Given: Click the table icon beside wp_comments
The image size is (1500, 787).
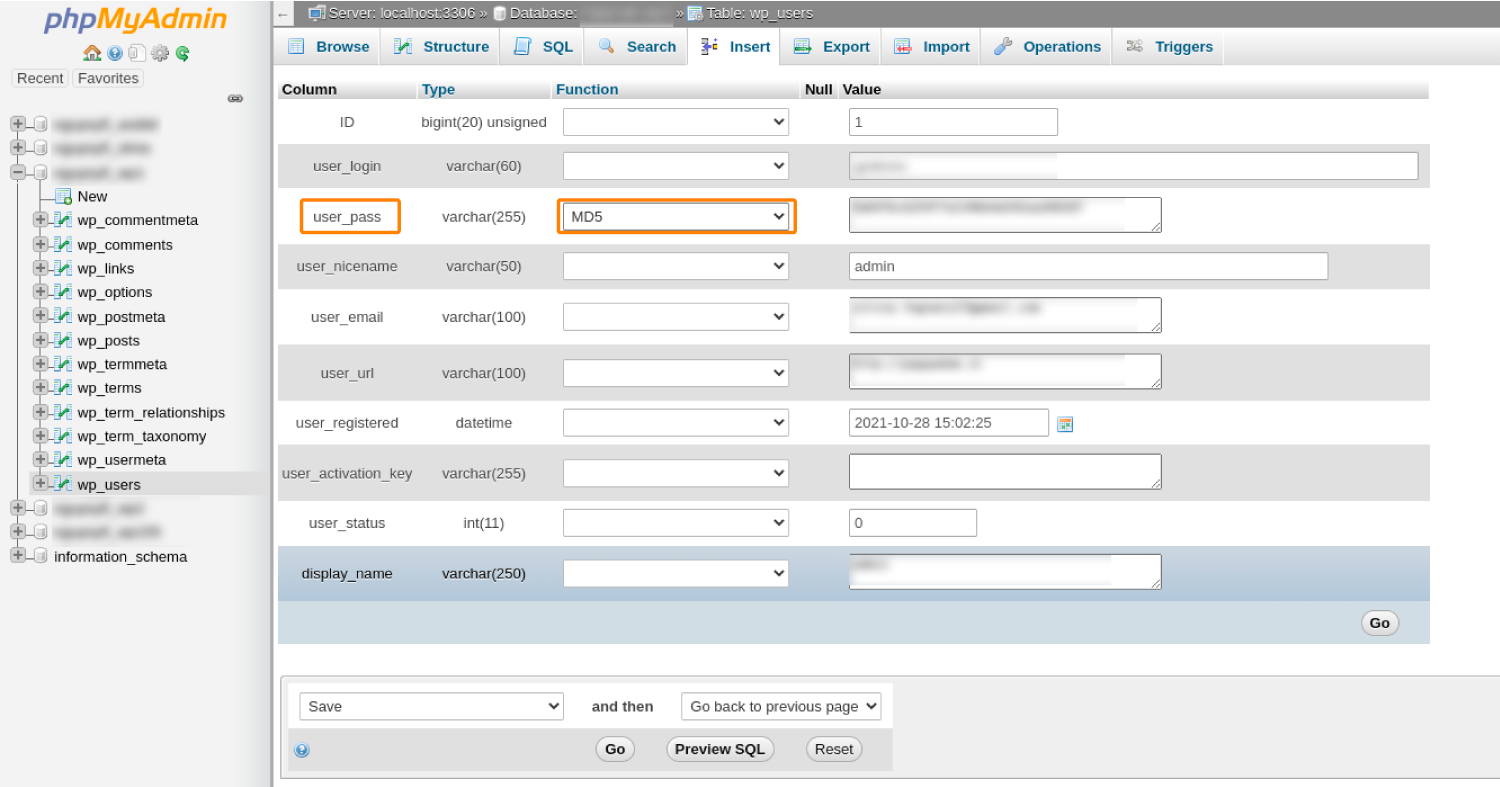Looking at the screenshot, I should [x=63, y=244].
